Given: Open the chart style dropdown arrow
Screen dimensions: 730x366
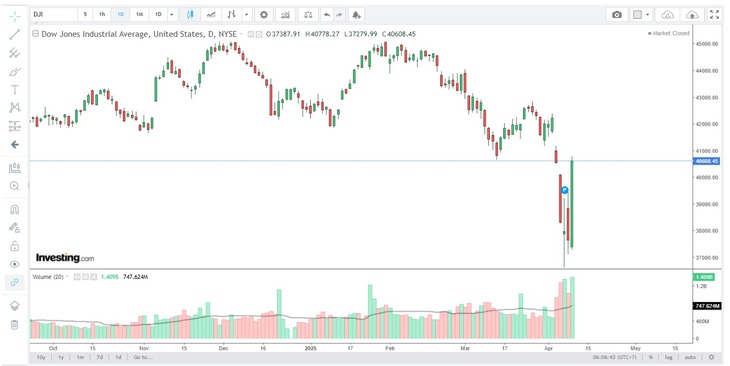Looking at the screenshot, I should 247,14.
